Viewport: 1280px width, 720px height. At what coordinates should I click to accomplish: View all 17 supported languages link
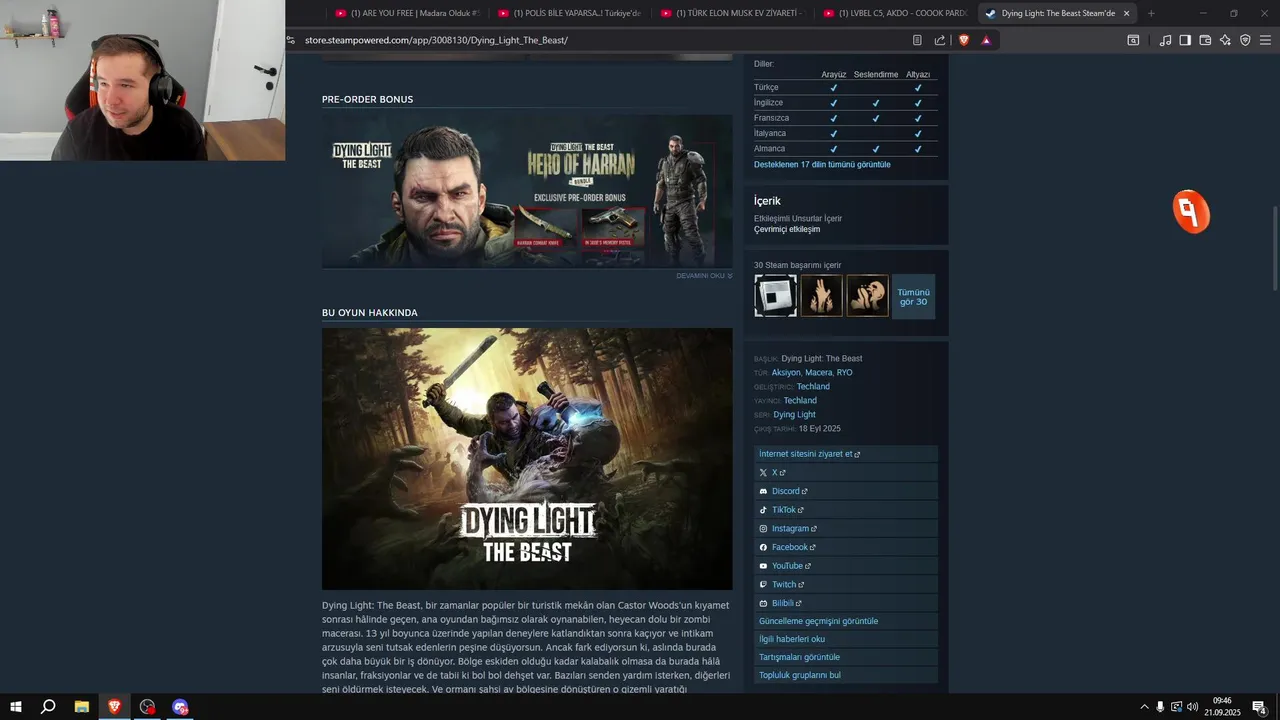[822, 164]
